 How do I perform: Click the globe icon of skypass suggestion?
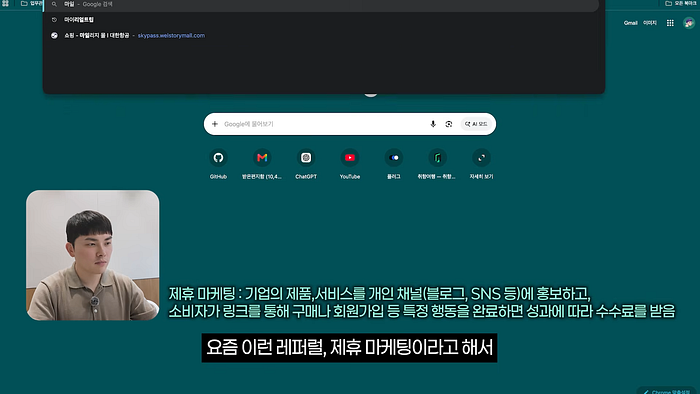point(54,35)
